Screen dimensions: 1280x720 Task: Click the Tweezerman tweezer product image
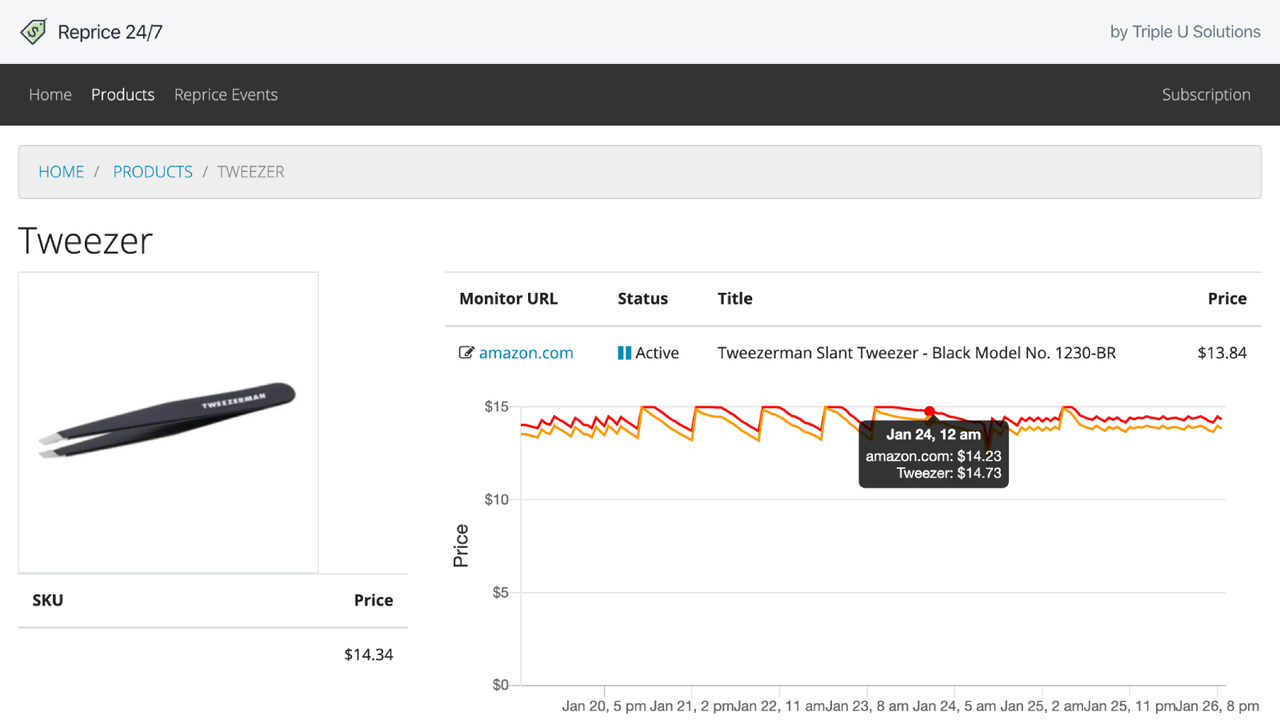168,422
